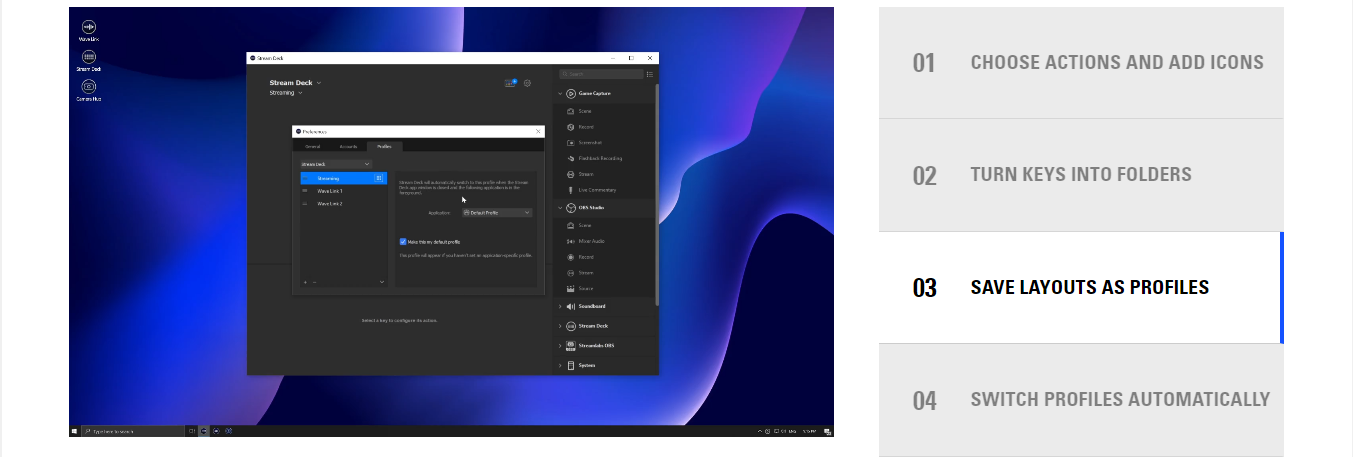This screenshot has width=1353, height=457.
Task: Select Switch Profiles Automatically step
Action: [1081, 400]
